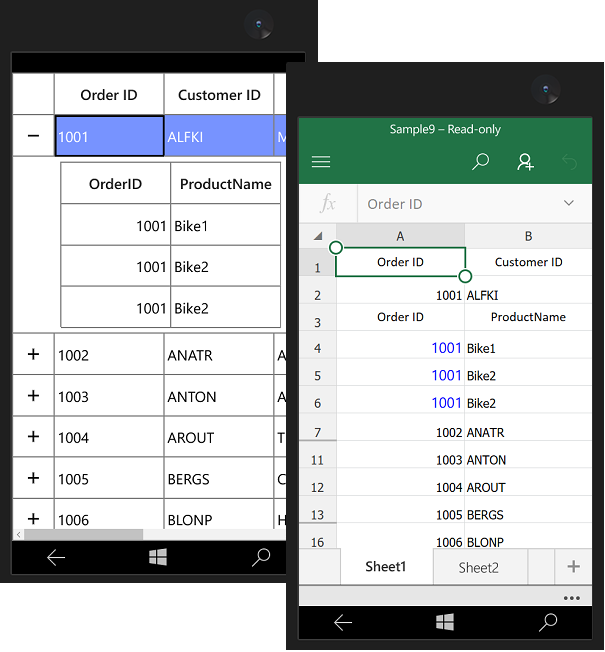The image size is (605, 652).
Task: Select BERGS cell in Excel row 13
Action: point(528,510)
